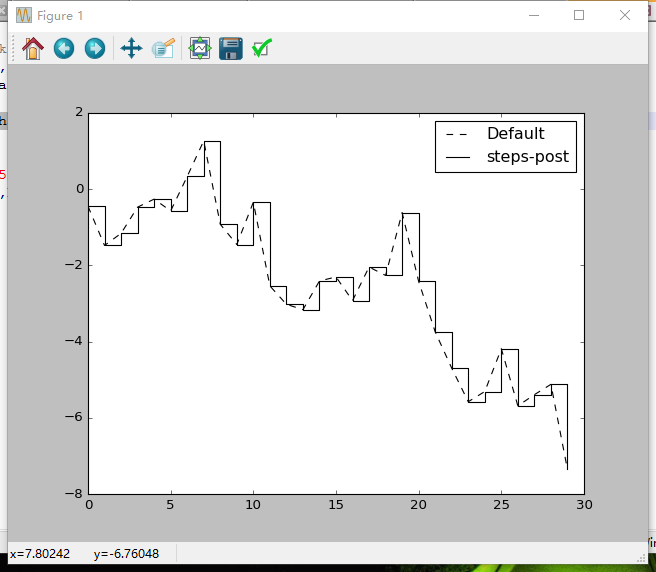Close the Figure 1 window
656x572 pixels.
coord(625,15)
